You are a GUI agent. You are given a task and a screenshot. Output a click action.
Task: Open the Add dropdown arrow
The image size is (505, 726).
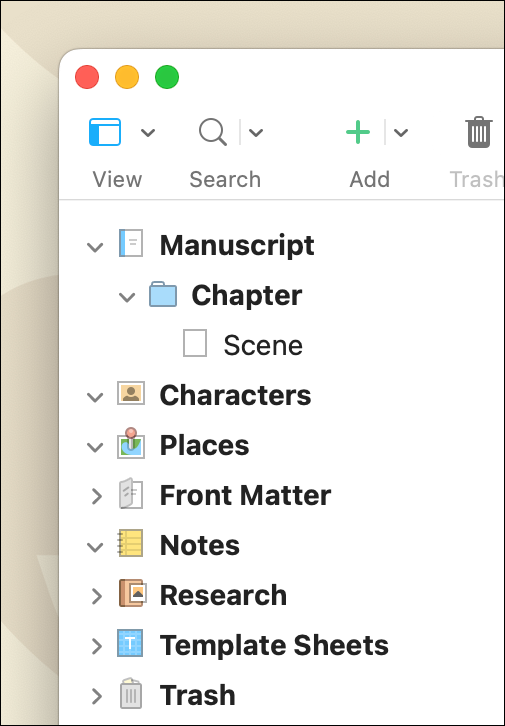click(401, 133)
